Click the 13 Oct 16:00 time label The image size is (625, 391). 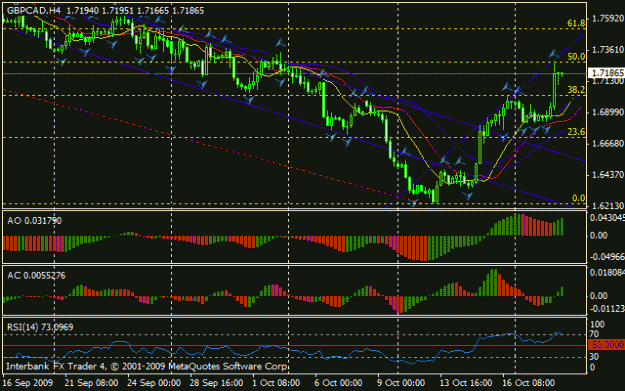coord(466,383)
